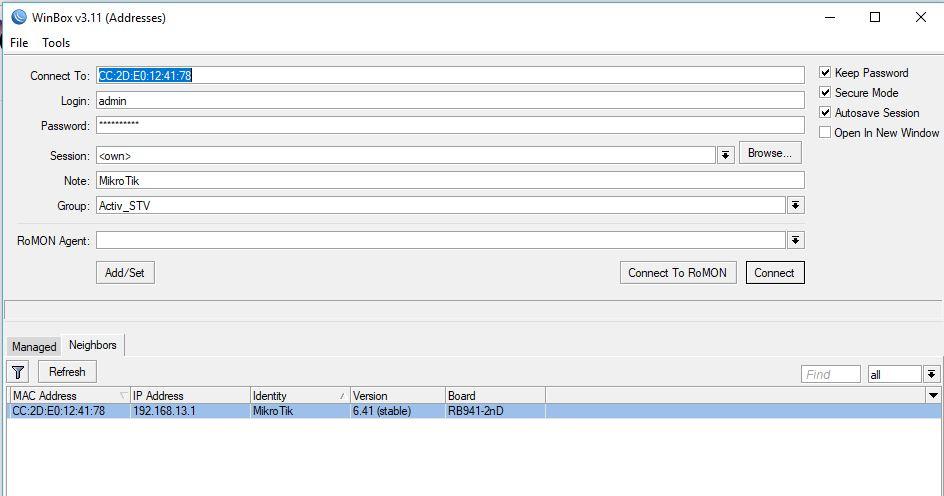Click version cell 6.41 (stable)
Screen dimensions: 944x496
(x=382, y=411)
